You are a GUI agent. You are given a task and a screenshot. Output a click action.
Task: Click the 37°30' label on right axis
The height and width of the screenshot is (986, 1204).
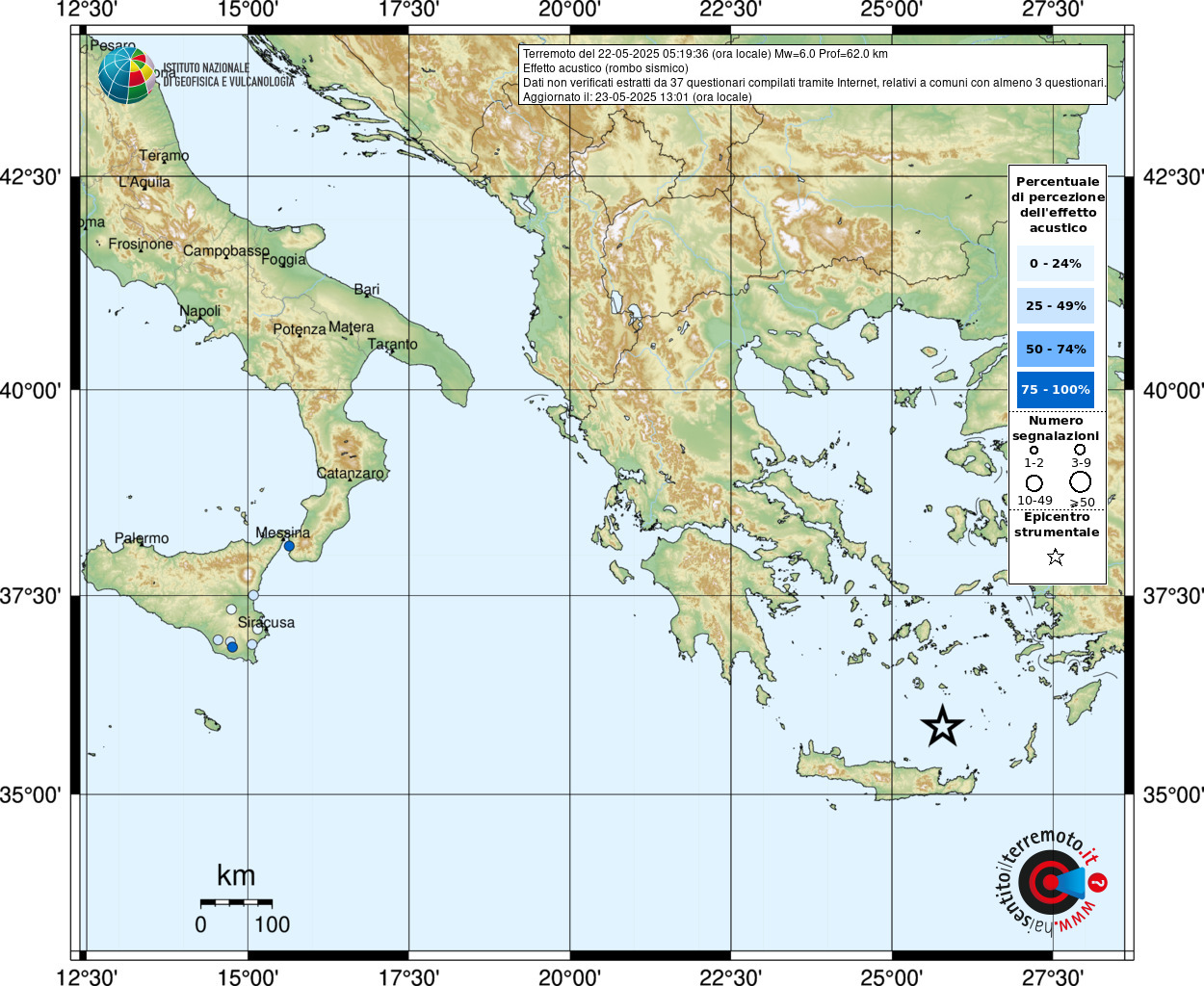tap(1173, 596)
